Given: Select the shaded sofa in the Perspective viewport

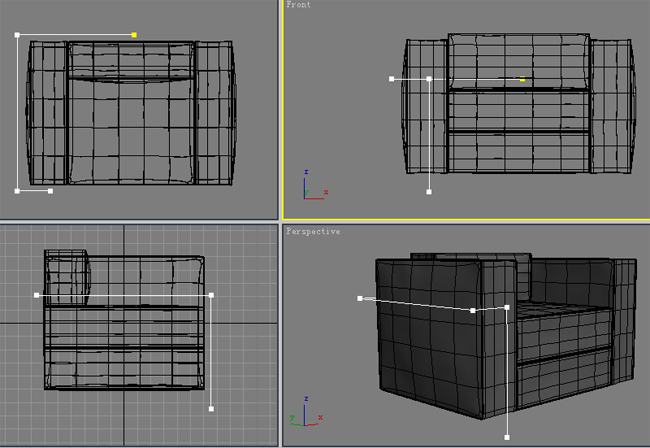Looking at the screenshot, I should coord(506,336).
